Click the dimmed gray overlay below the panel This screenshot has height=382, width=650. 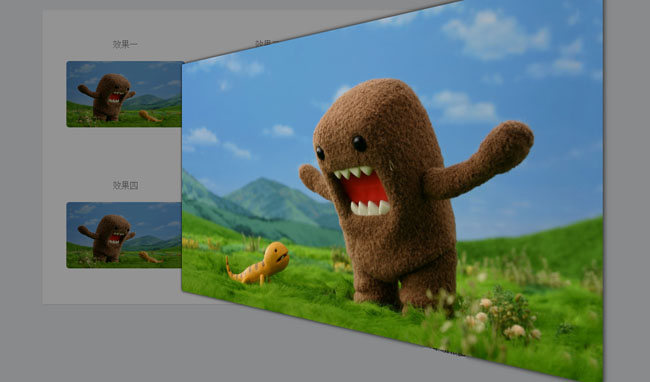166,344
